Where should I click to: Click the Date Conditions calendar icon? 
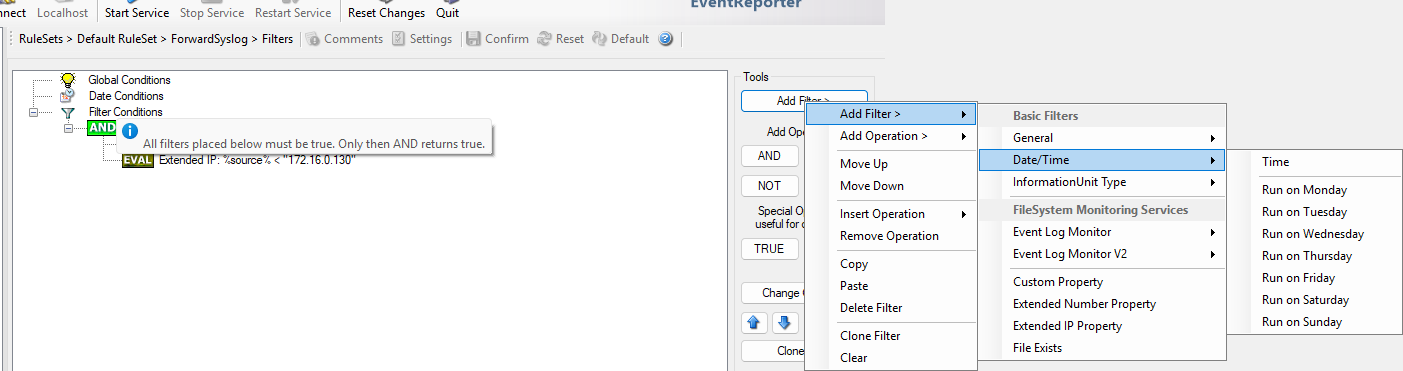click(68, 96)
